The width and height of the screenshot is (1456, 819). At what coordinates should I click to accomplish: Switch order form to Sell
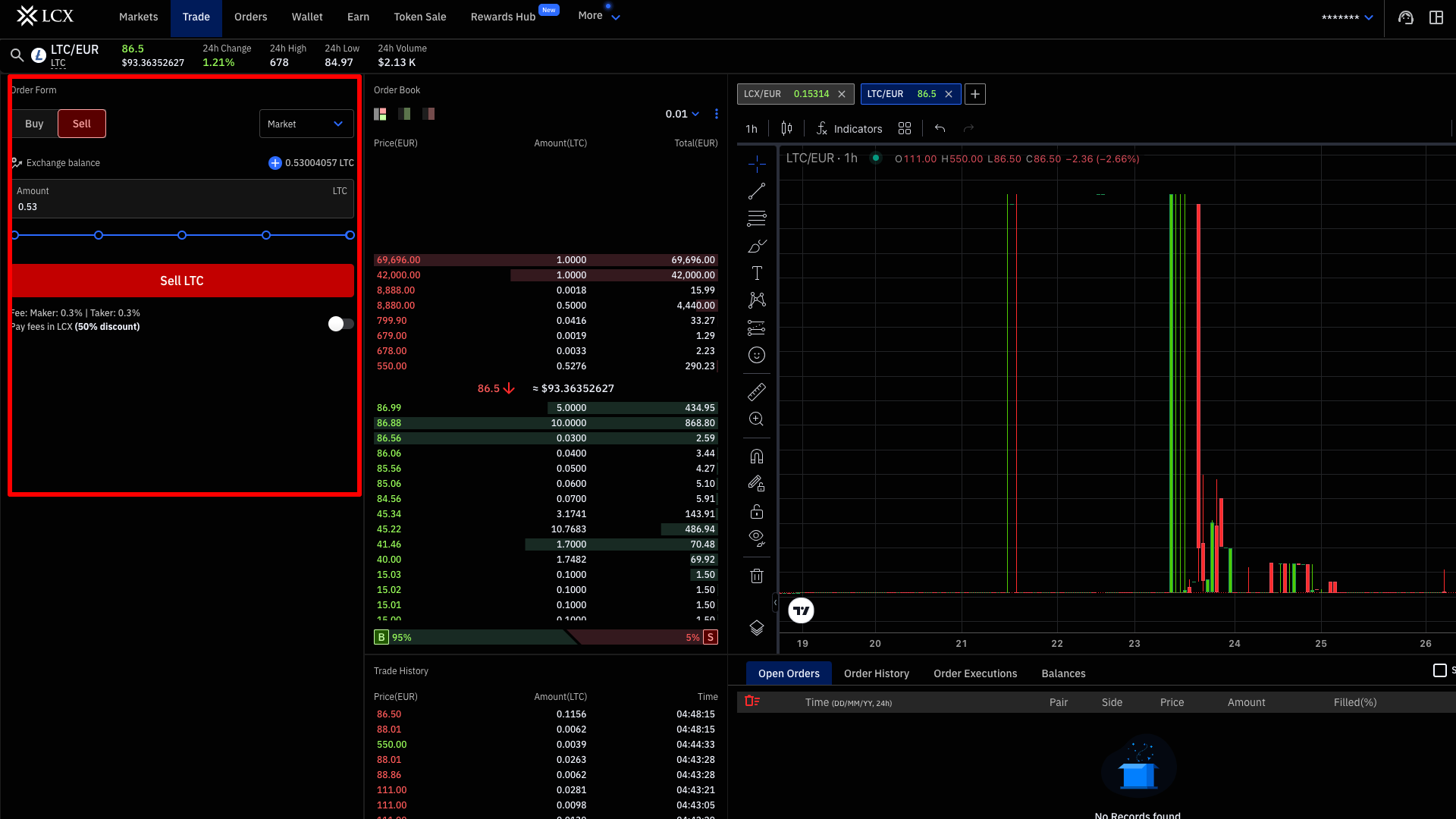pos(82,124)
